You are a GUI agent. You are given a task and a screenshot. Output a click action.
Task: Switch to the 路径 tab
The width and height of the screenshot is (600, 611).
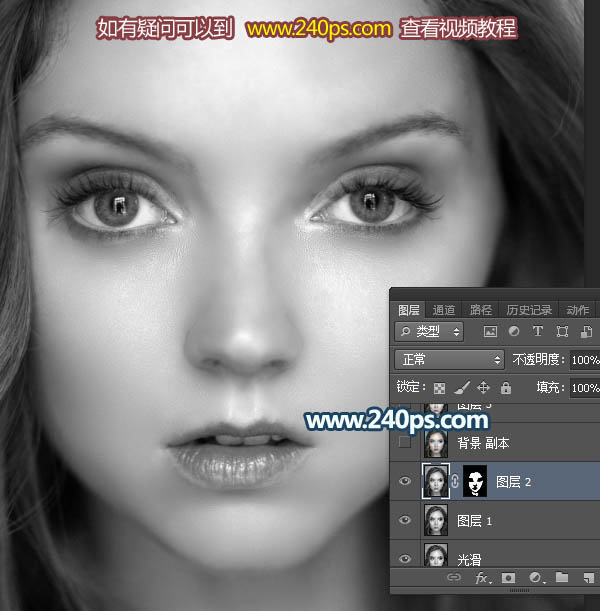pos(481,310)
